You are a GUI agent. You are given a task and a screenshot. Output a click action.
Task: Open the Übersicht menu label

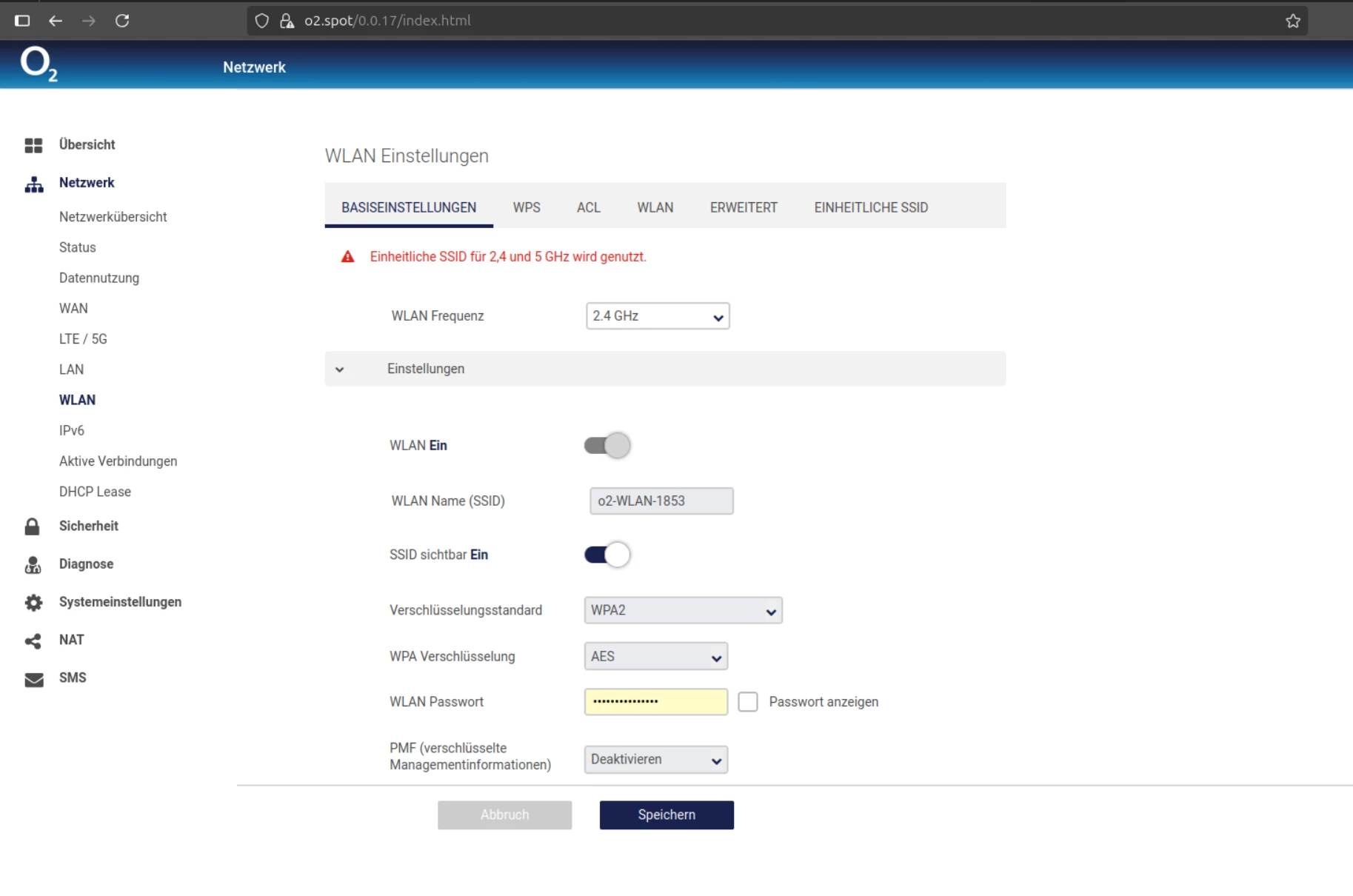click(87, 144)
